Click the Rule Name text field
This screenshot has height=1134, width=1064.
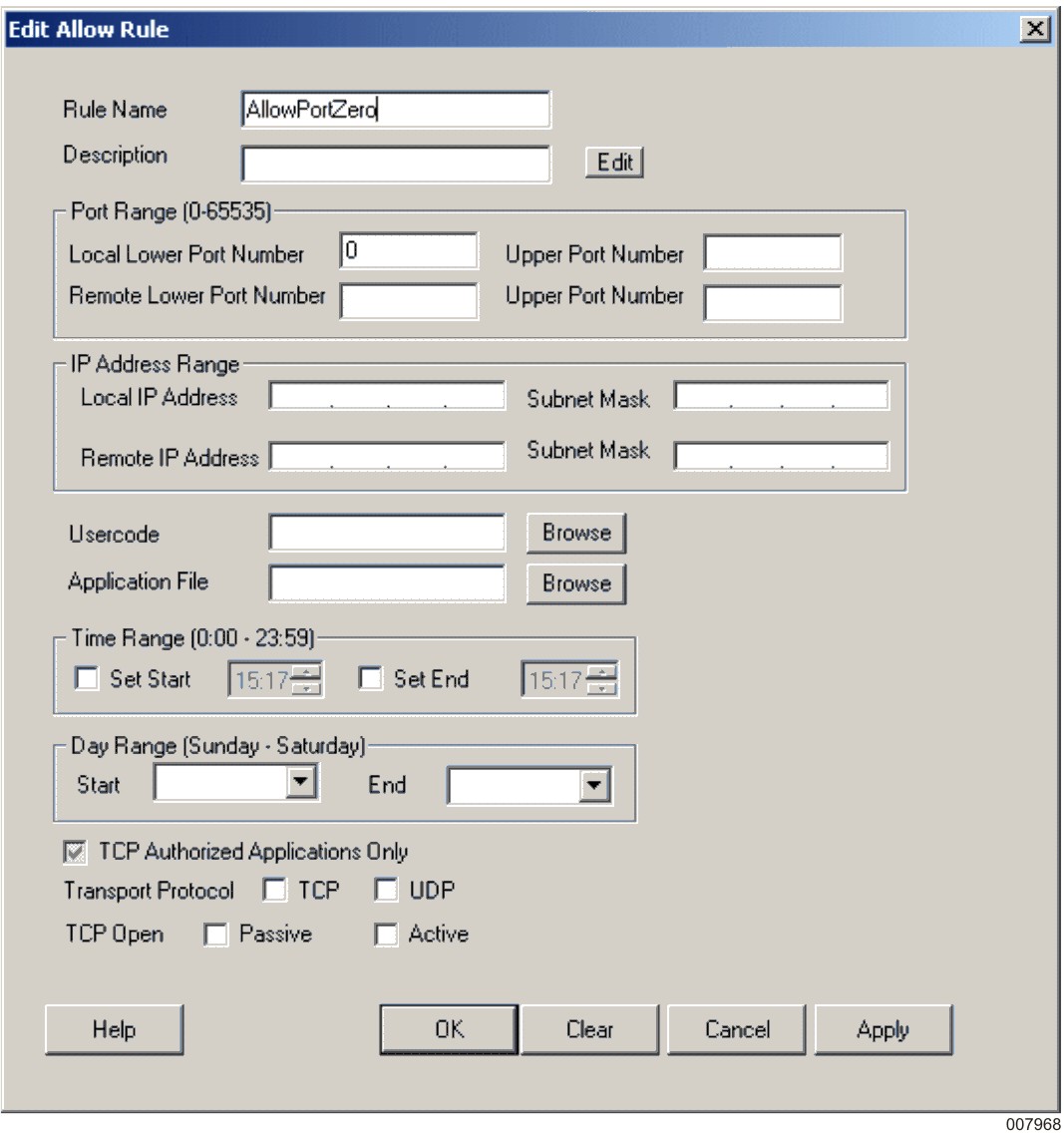tap(395, 111)
